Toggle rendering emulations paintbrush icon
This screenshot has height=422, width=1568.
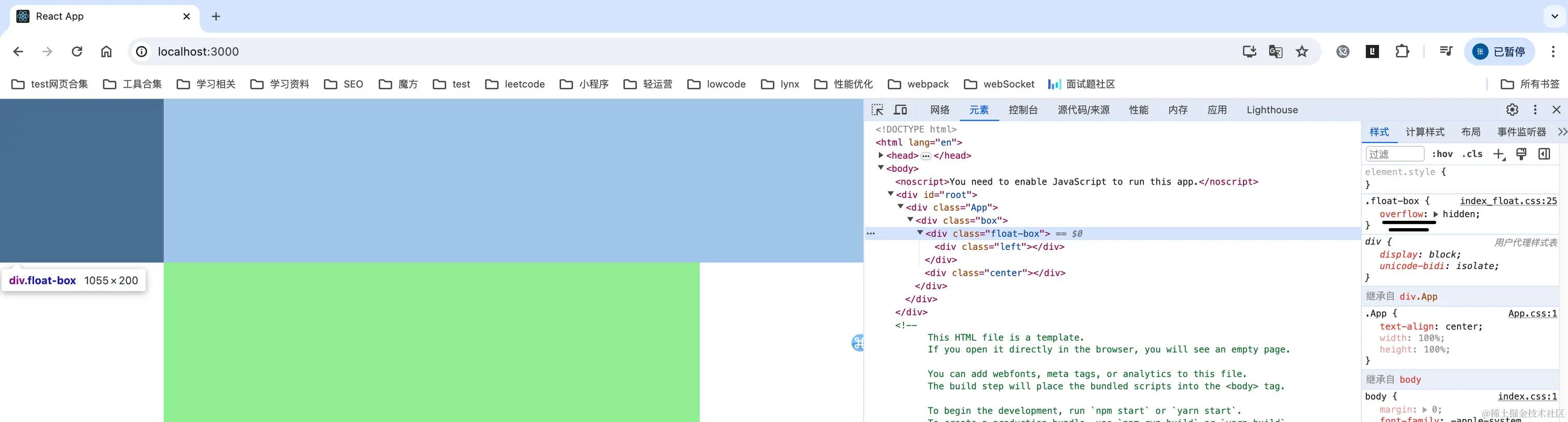(x=1521, y=154)
